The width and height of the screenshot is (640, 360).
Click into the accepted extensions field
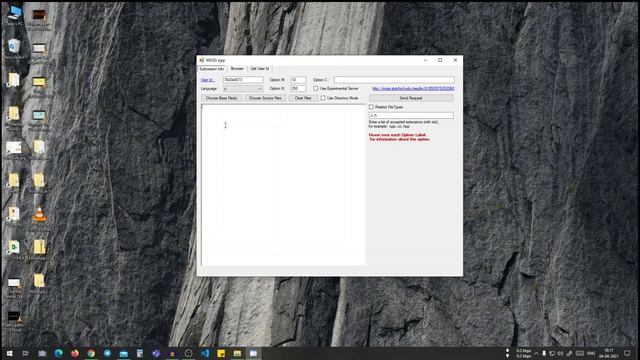coord(411,116)
